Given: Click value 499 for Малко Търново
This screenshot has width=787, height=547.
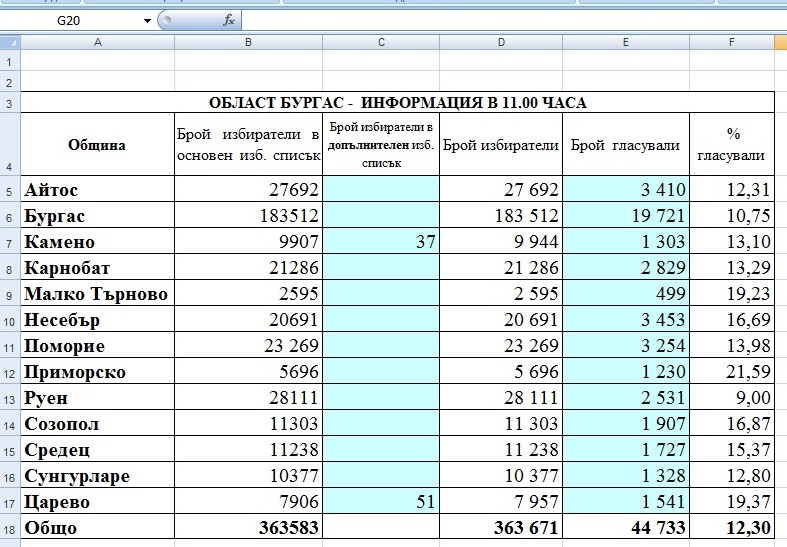Looking at the screenshot, I should [x=626, y=294].
